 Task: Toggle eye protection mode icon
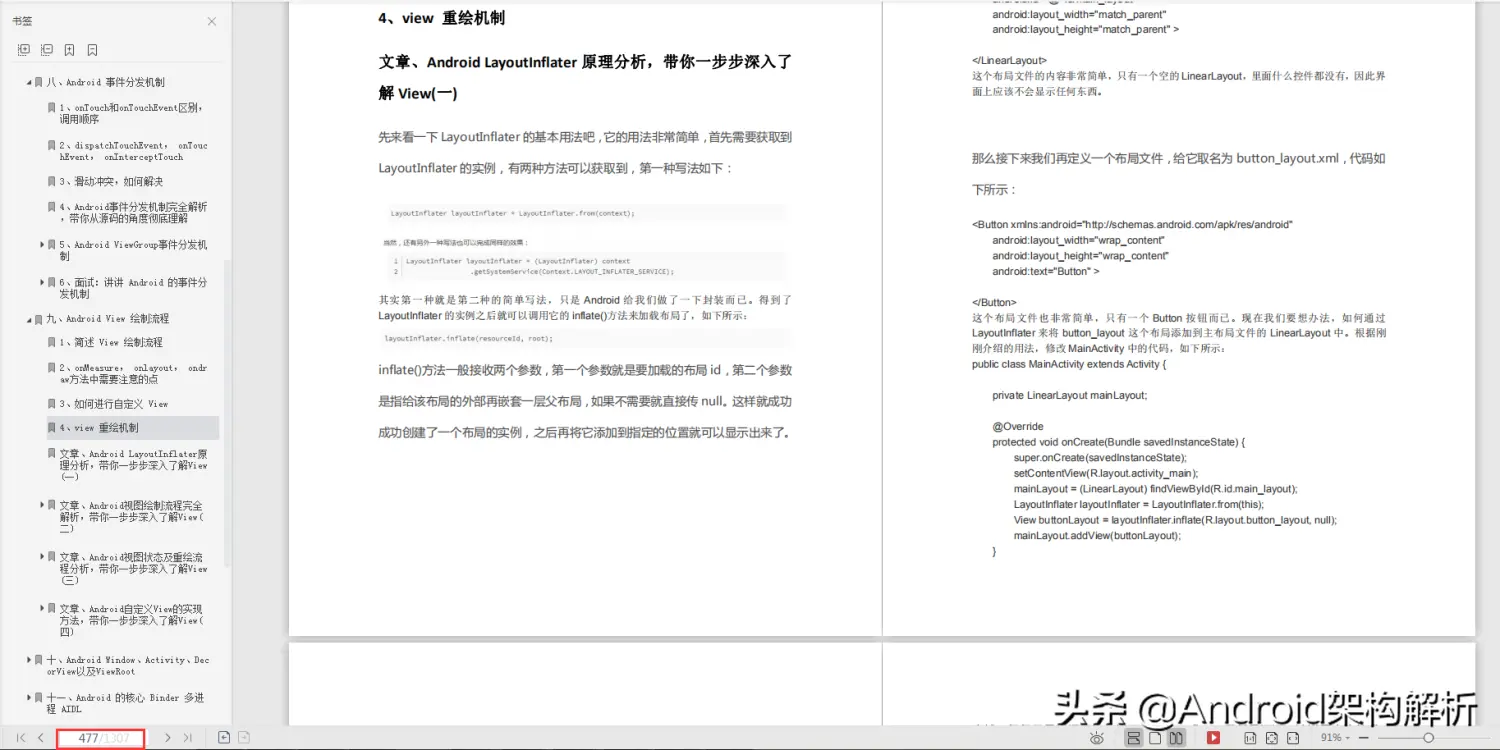pos(1097,738)
